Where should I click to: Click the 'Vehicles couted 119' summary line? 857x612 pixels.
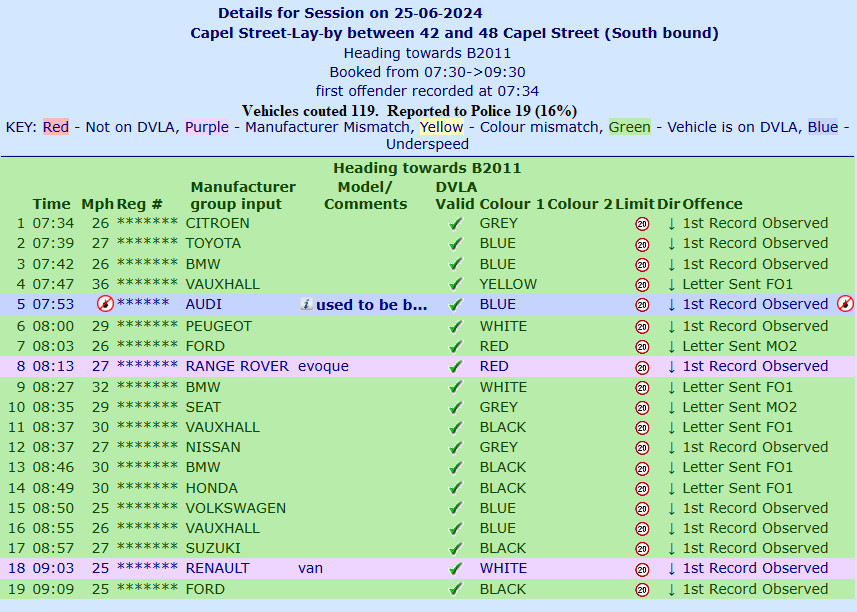(409, 111)
